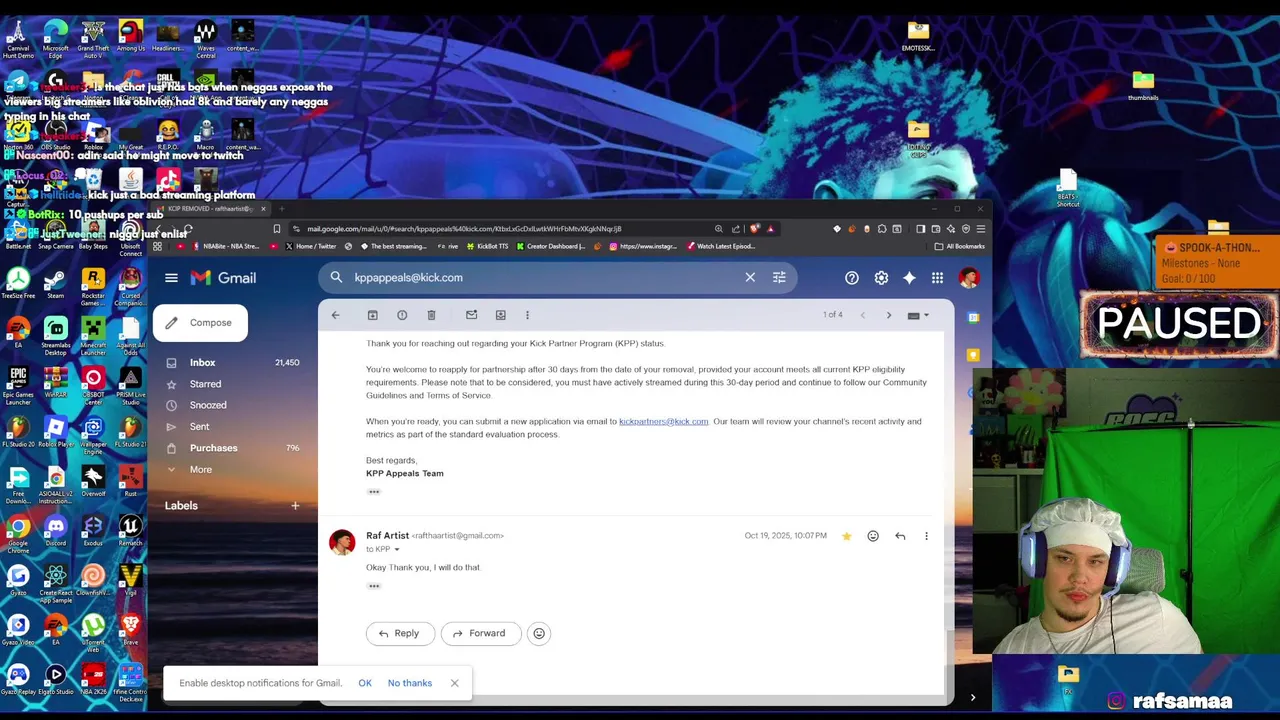
Task: Open Google Chrome desktop shortcut
Action: tap(18, 532)
